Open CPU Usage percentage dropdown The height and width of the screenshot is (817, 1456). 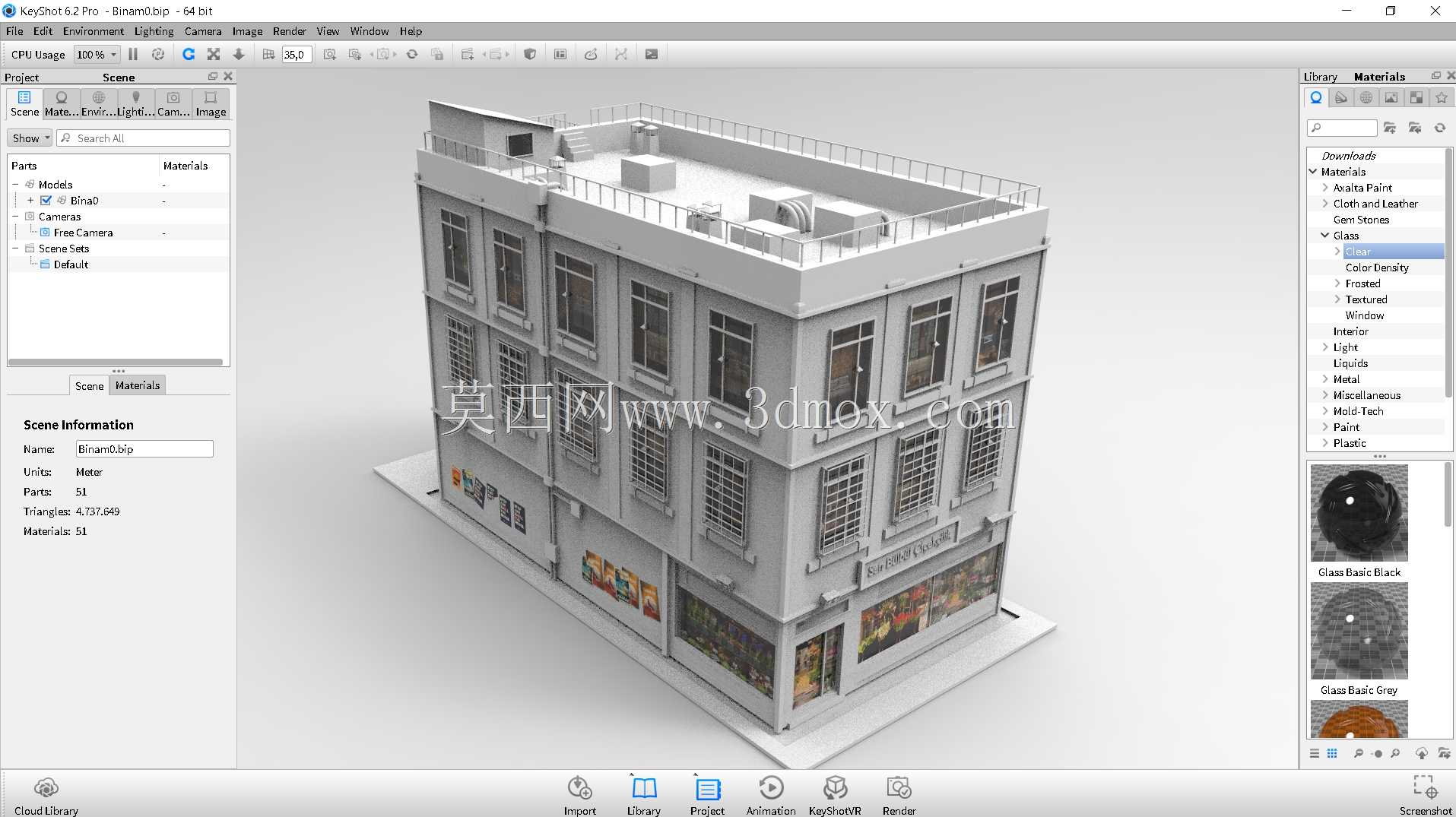[97, 54]
